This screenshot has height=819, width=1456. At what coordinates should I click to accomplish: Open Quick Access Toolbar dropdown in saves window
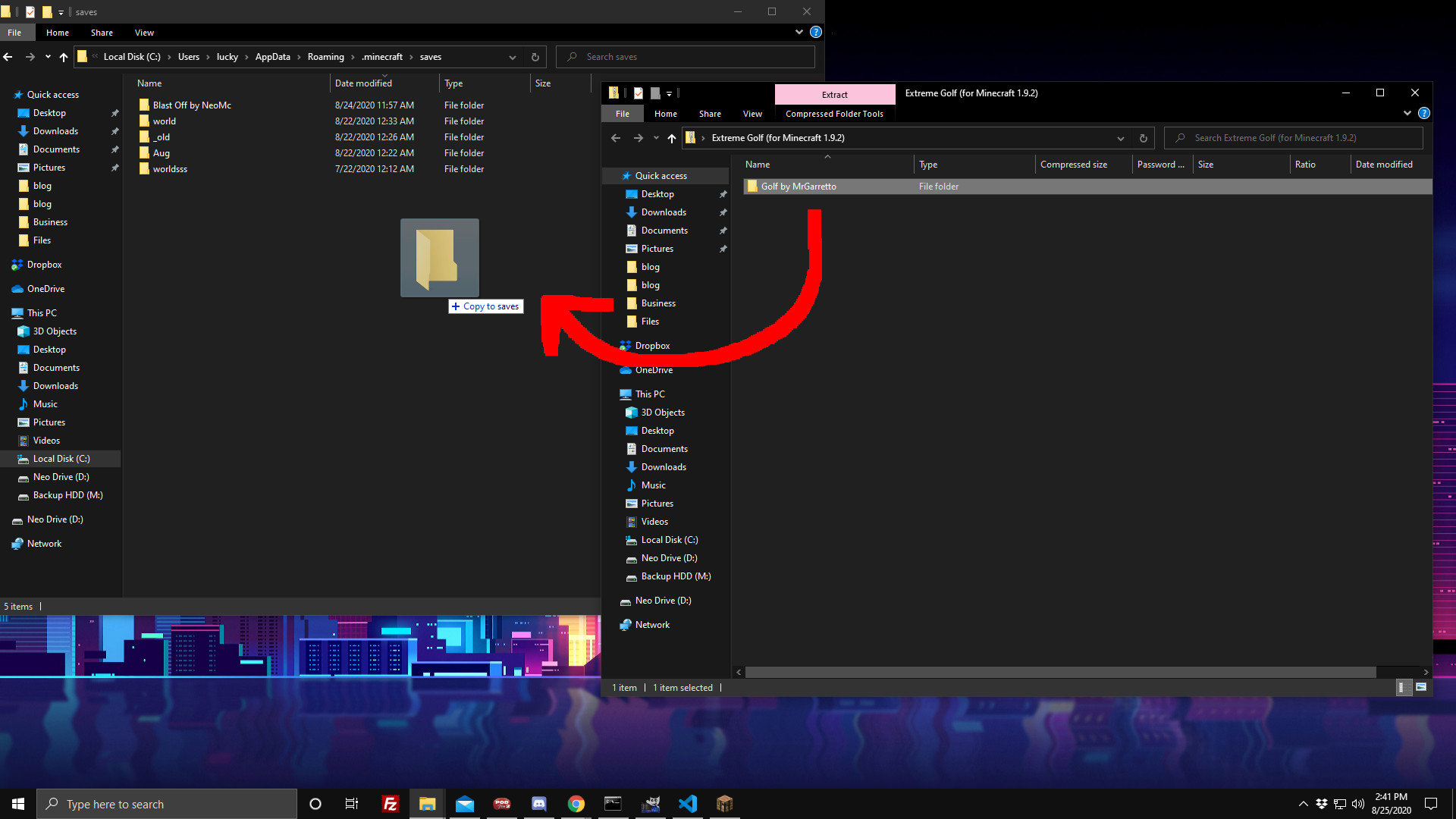(x=61, y=12)
